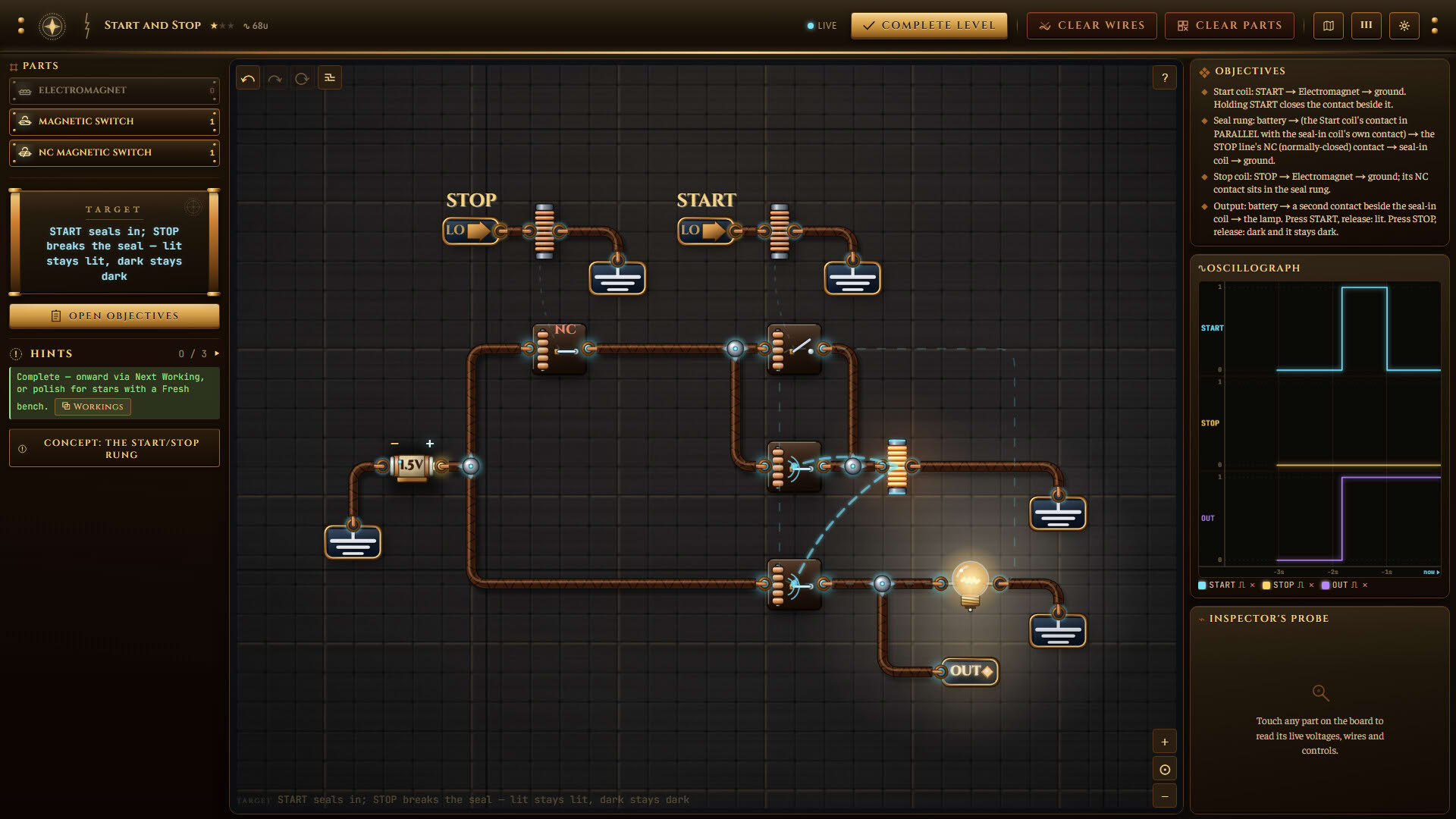Click the circular reset arrow icon
The height and width of the screenshot is (819, 1456).
point(302,78)
